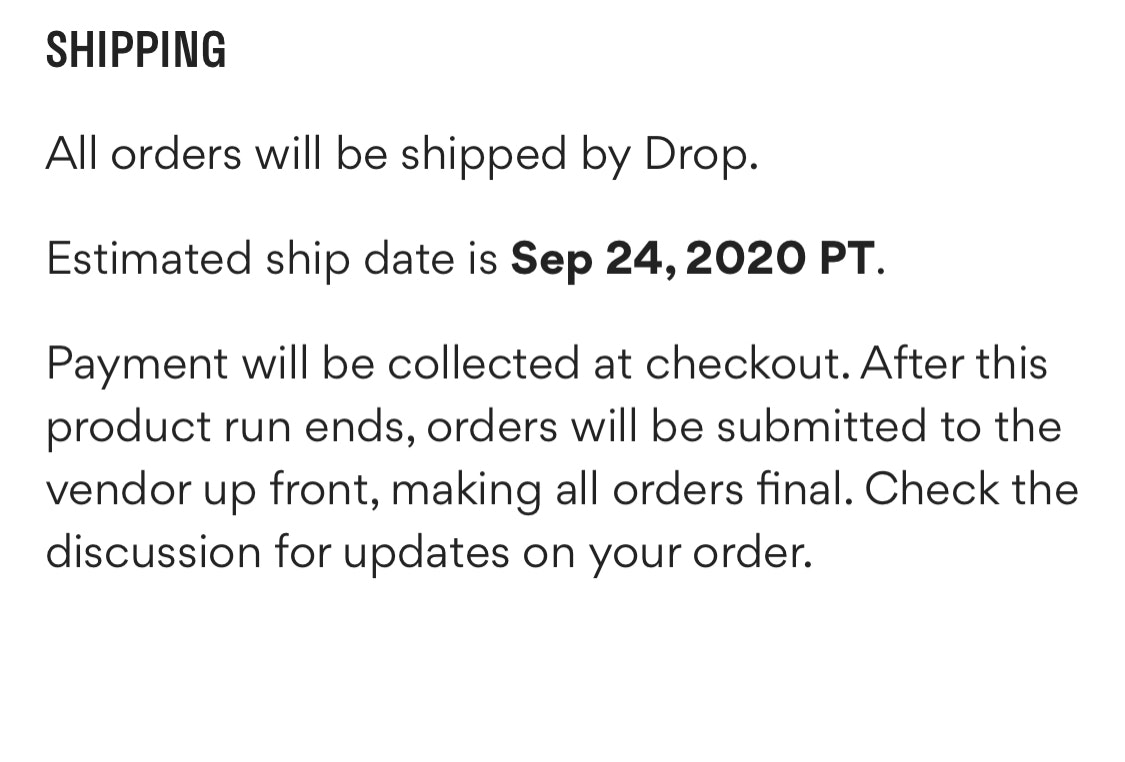Viewport: 1125px width, 762px height.
Task: Click the word "checkout" in payment sentence
Action: pyautogui.click(x=745, y=362)
